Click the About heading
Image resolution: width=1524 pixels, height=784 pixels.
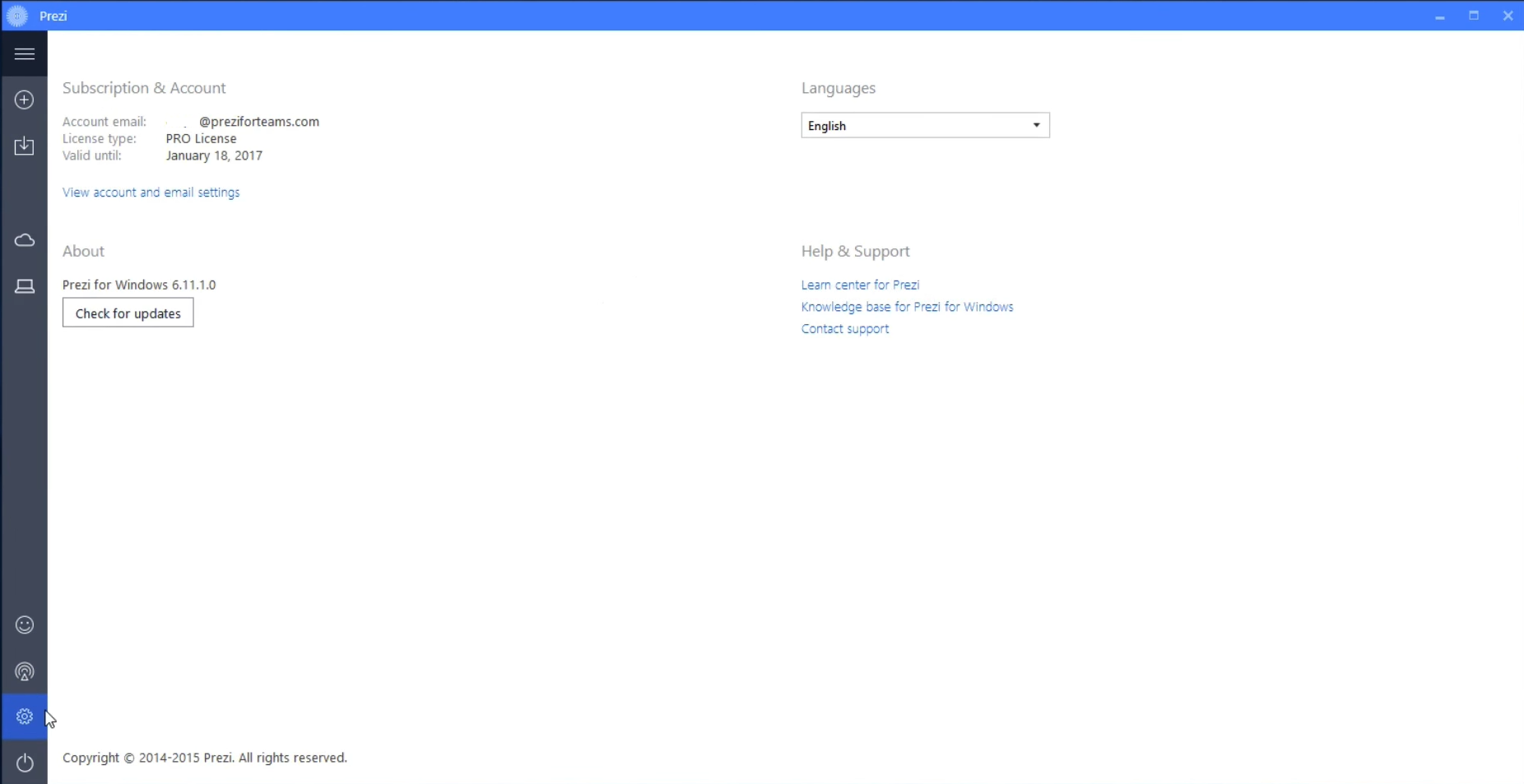[x=84, y=252]
